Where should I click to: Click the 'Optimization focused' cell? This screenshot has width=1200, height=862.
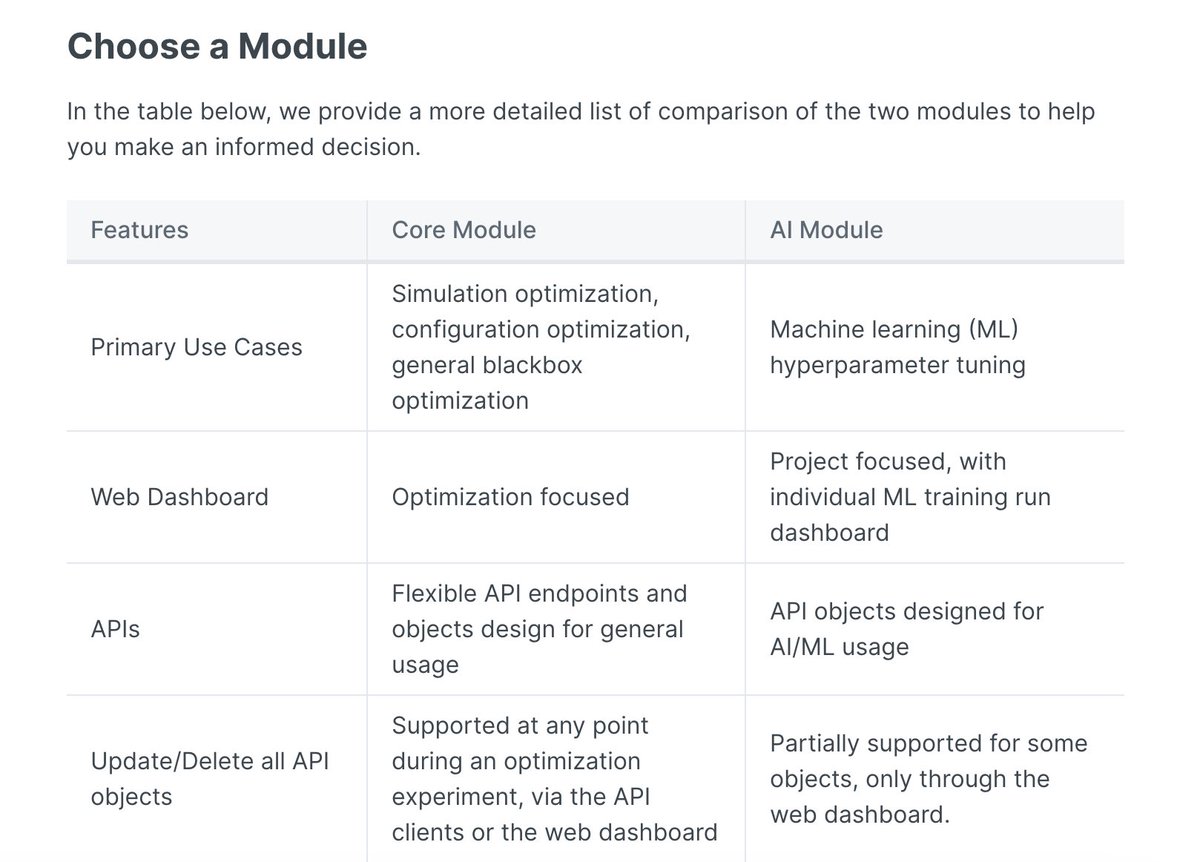[x=510, y=497]
